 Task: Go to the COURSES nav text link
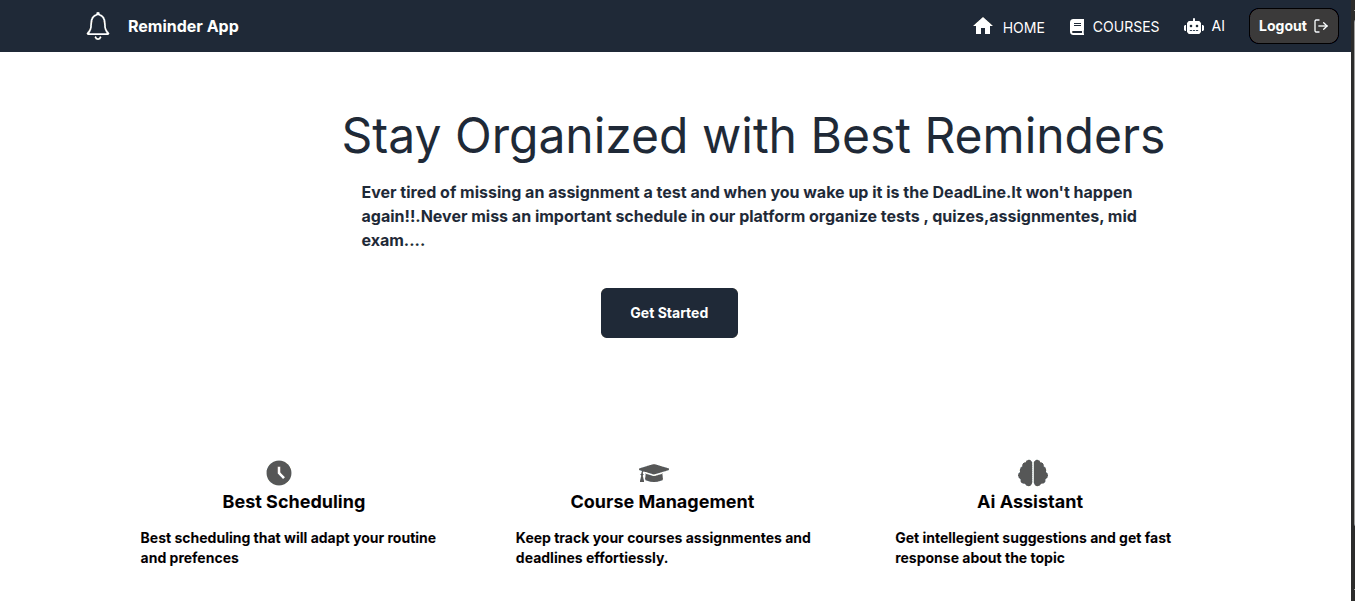1125,27
